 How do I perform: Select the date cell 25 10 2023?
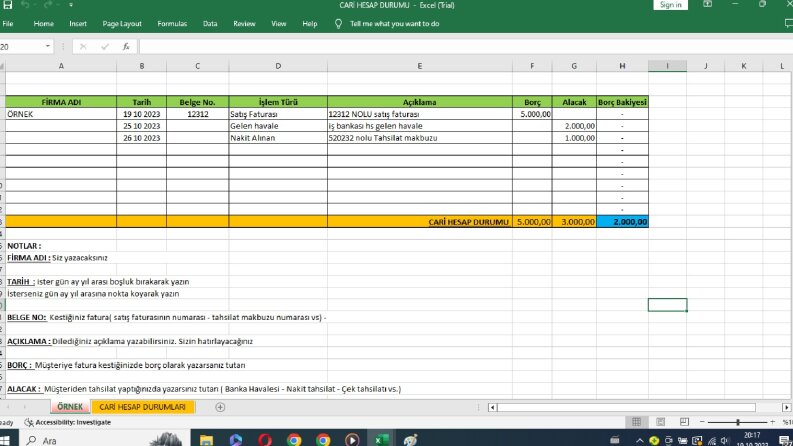click(142, 126)
